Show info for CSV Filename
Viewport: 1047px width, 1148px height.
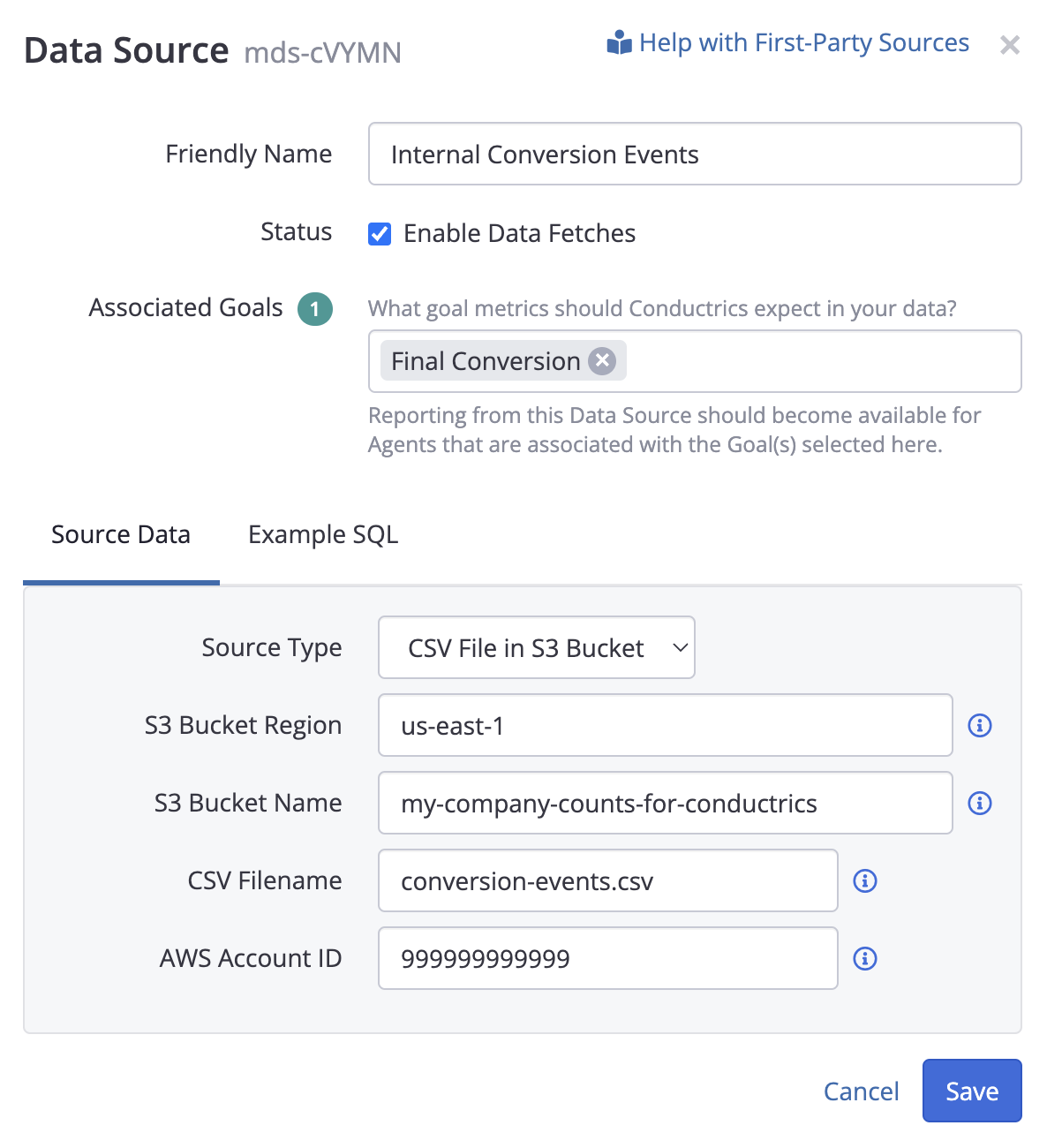pos(865,880)
